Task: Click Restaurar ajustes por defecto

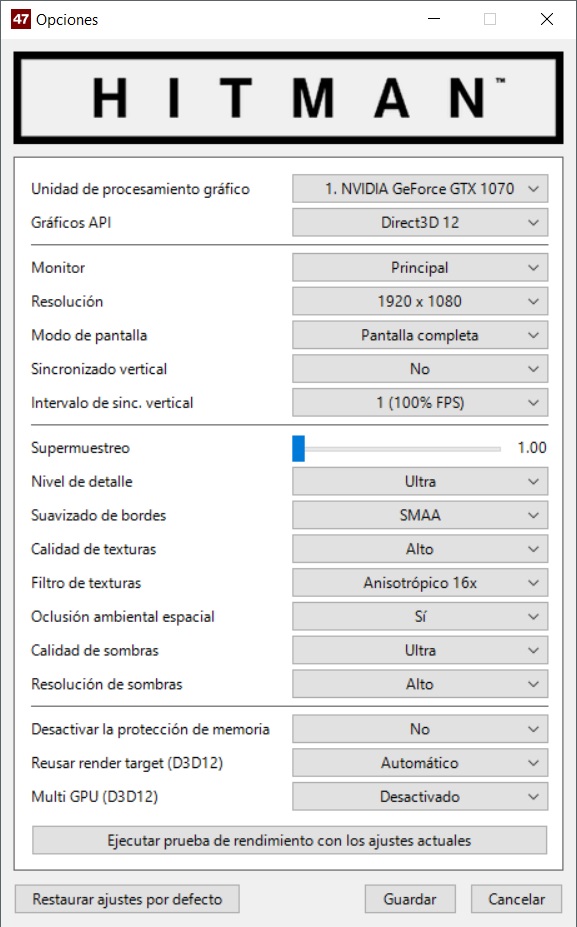Action: [x=127, y=899]
